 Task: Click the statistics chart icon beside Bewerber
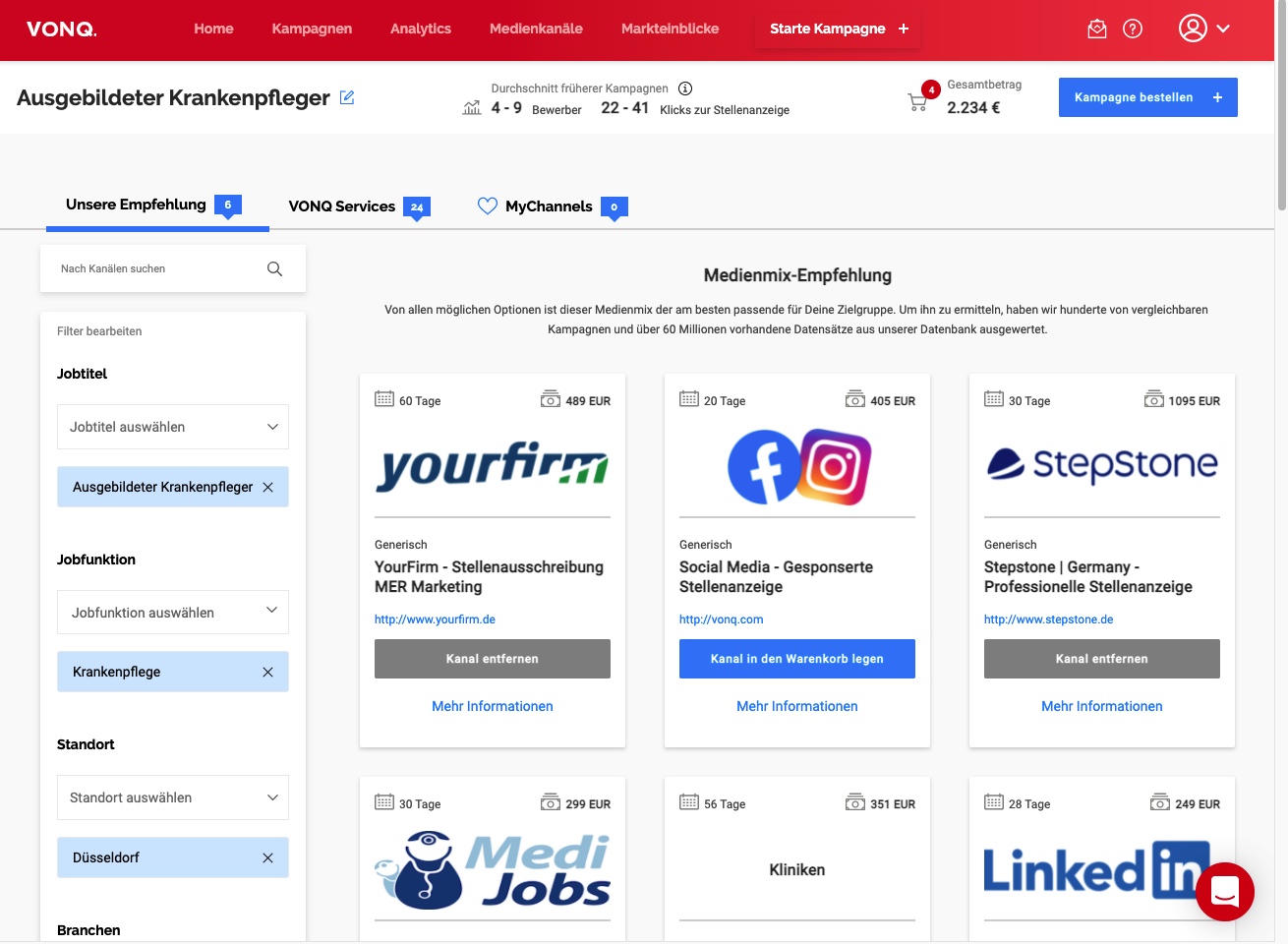point(472,107)
